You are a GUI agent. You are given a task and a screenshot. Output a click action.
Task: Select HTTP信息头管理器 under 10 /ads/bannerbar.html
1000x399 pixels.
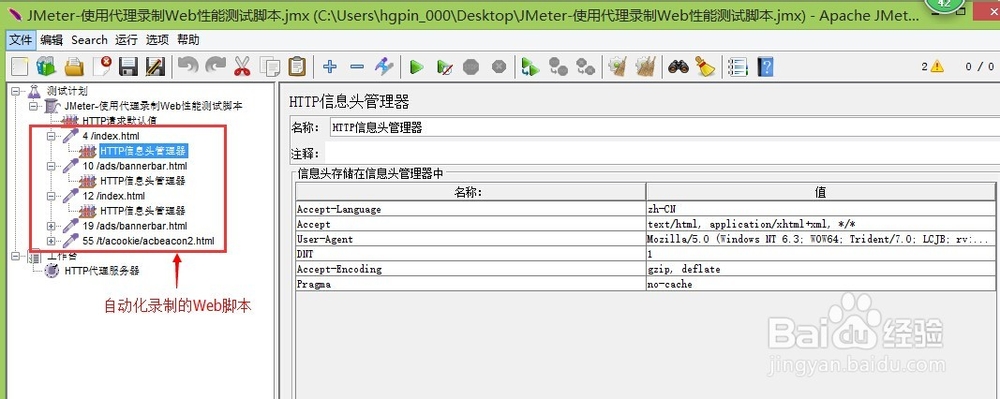pos(143,181)
